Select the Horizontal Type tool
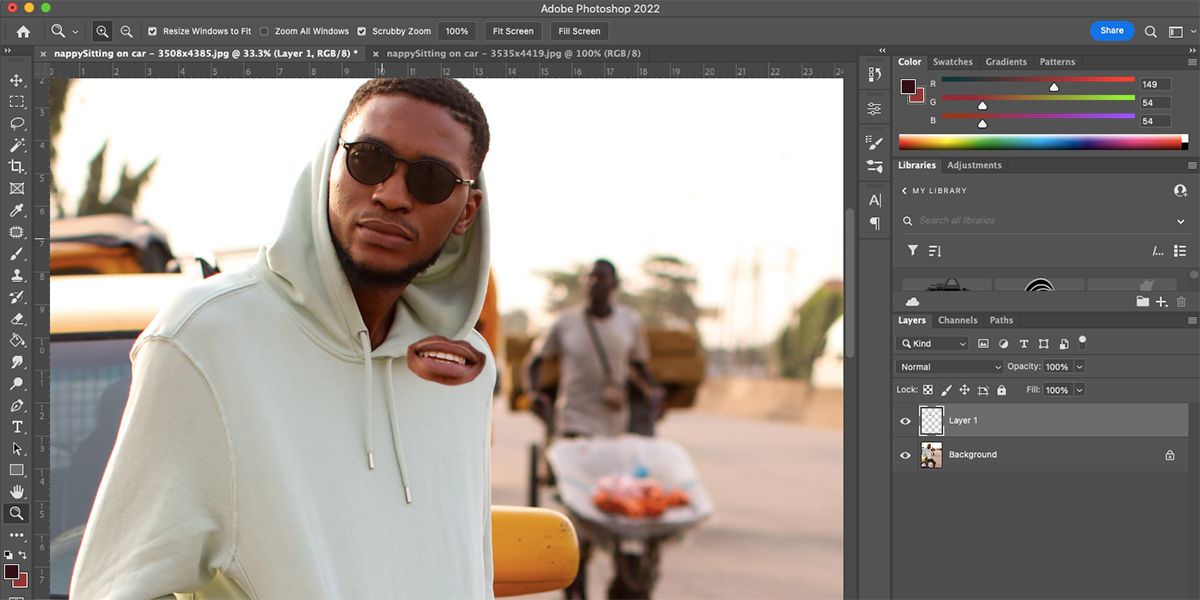This screenshot has height=600, width=1200. [16, 427]
